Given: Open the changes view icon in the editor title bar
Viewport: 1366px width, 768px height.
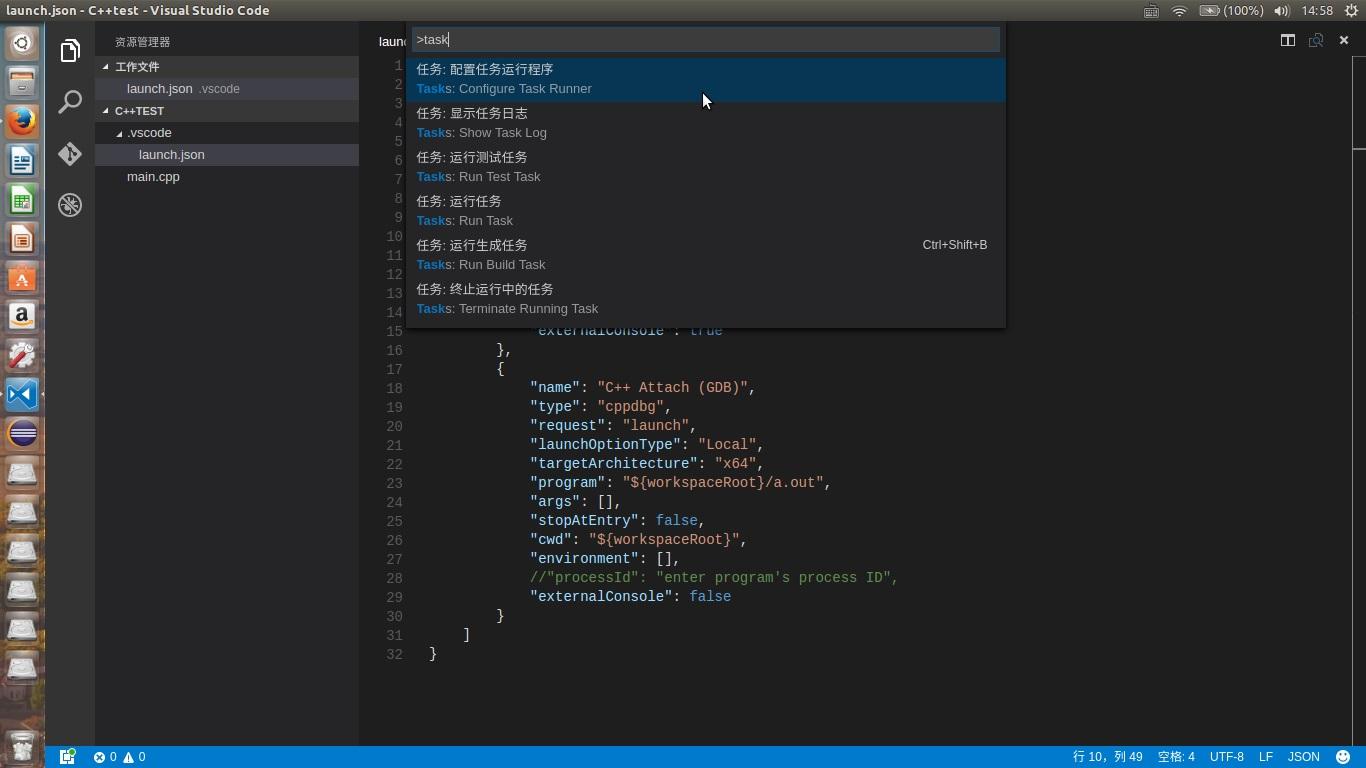Looking at the screenshot, I should tap(1316, 40).
